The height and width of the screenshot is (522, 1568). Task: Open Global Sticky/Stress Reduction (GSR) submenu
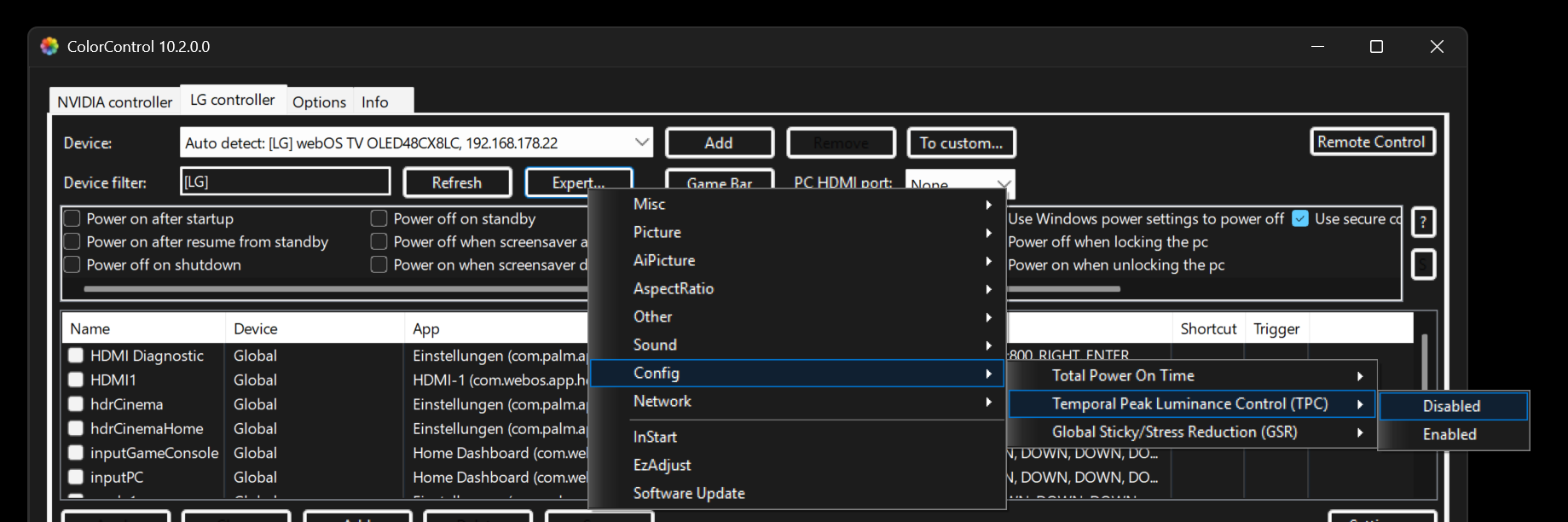point(1192,432)
